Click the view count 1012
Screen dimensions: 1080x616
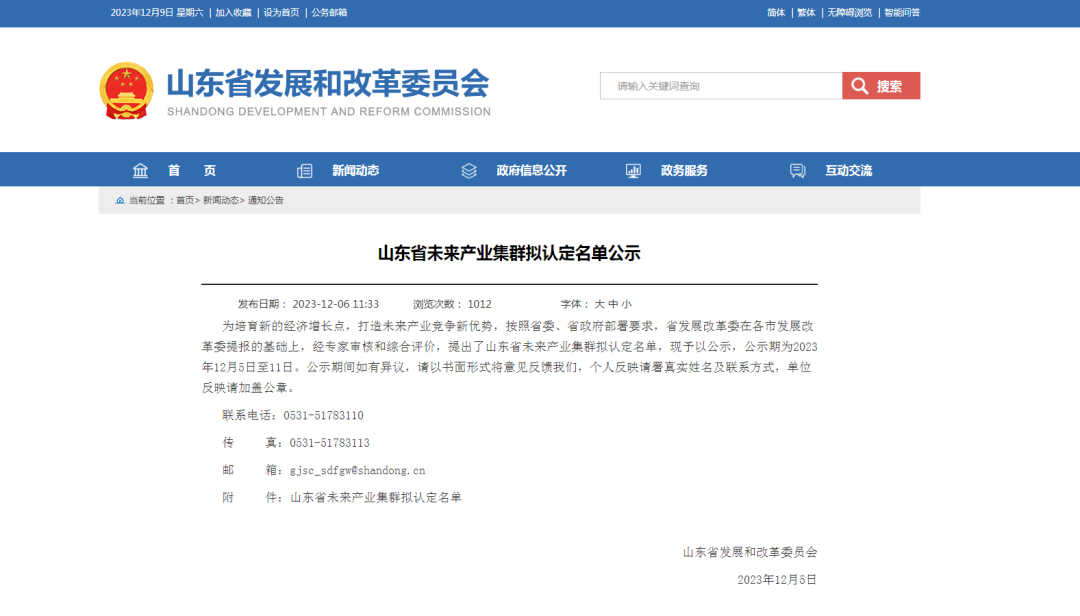479,304
